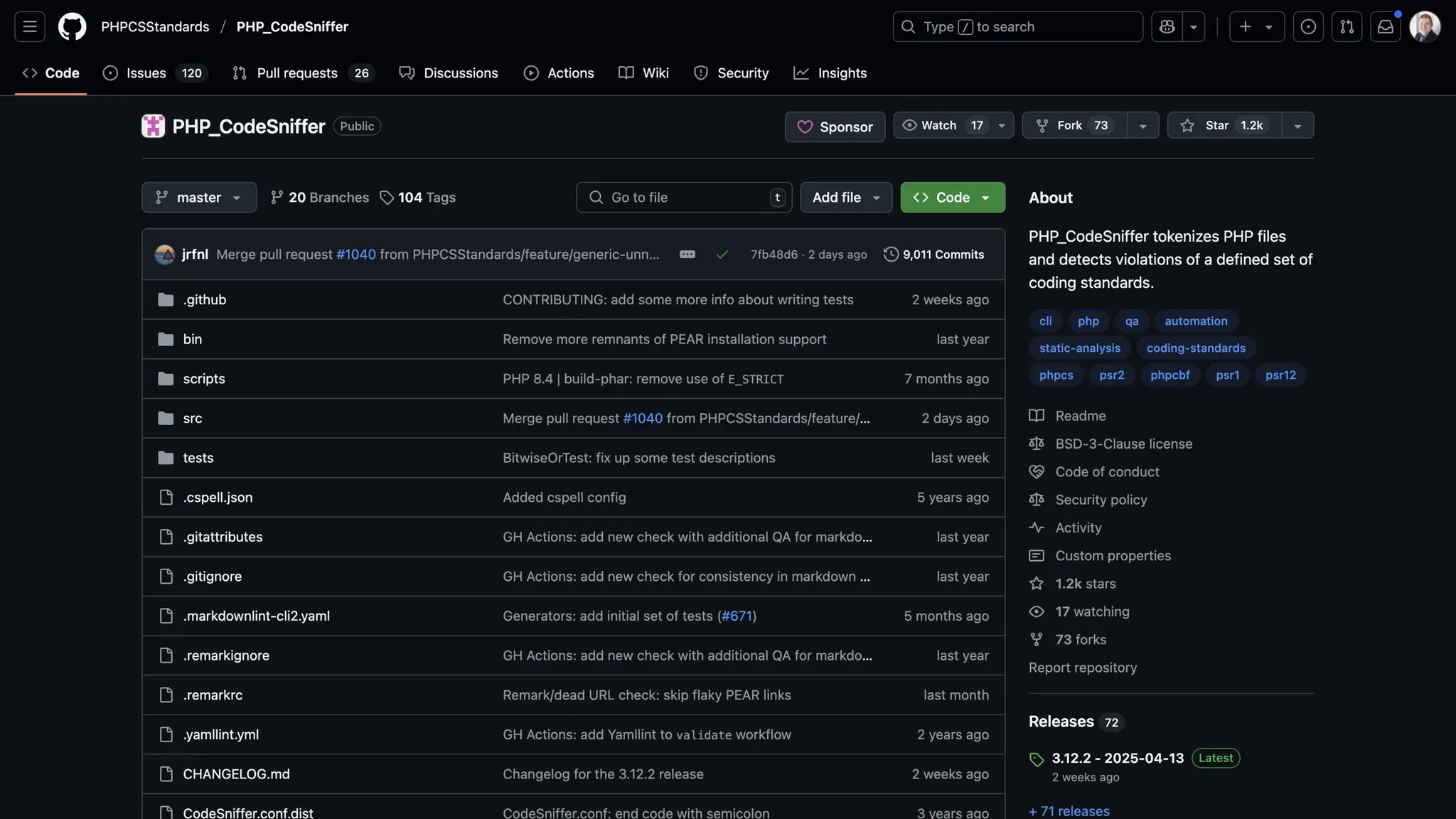
Task: Click the php topic tag
Action: coord(1088,321)
